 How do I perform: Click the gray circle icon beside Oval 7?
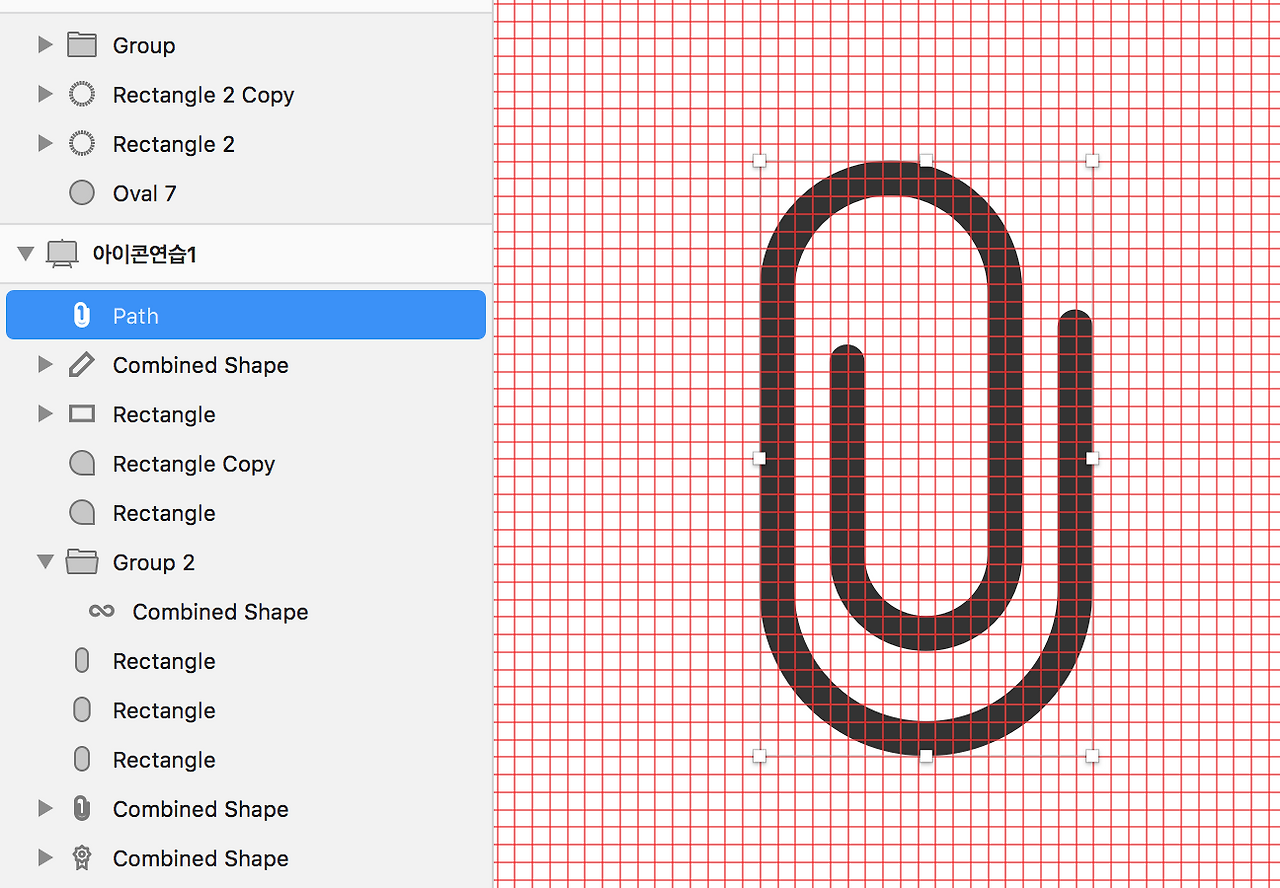point(82,193)
